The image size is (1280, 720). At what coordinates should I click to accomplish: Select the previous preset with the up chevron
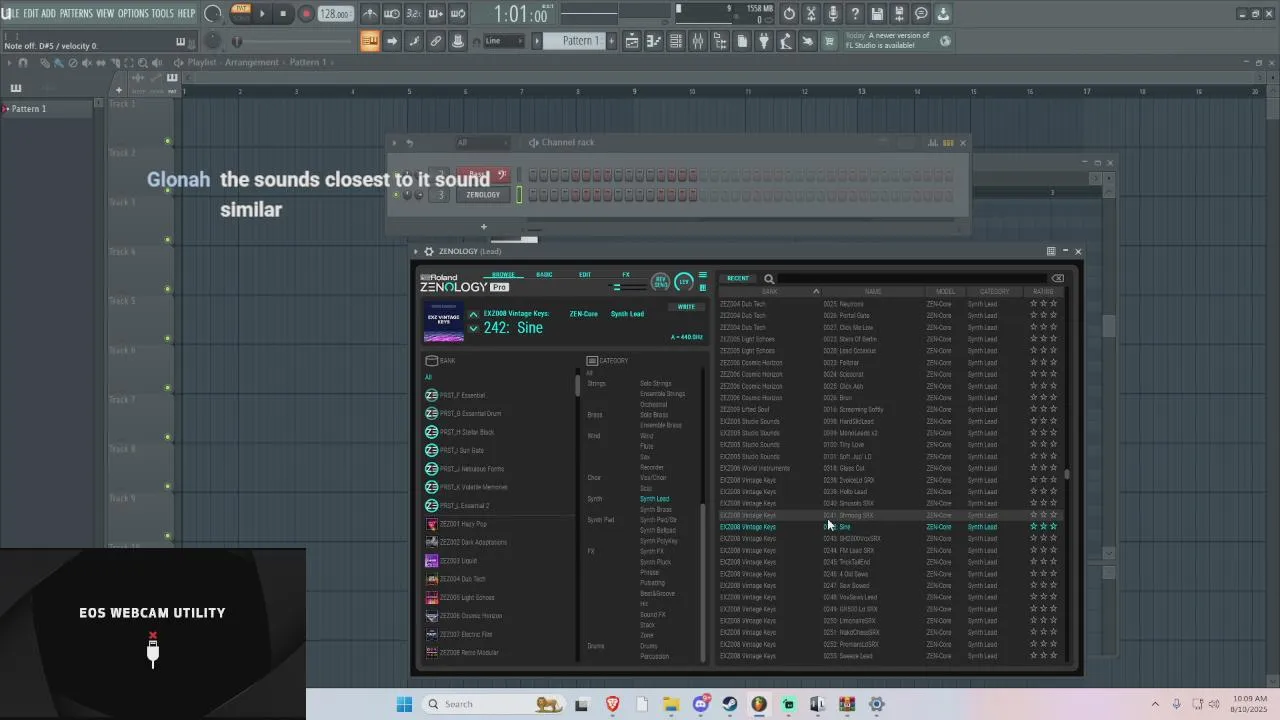(474, 315)
